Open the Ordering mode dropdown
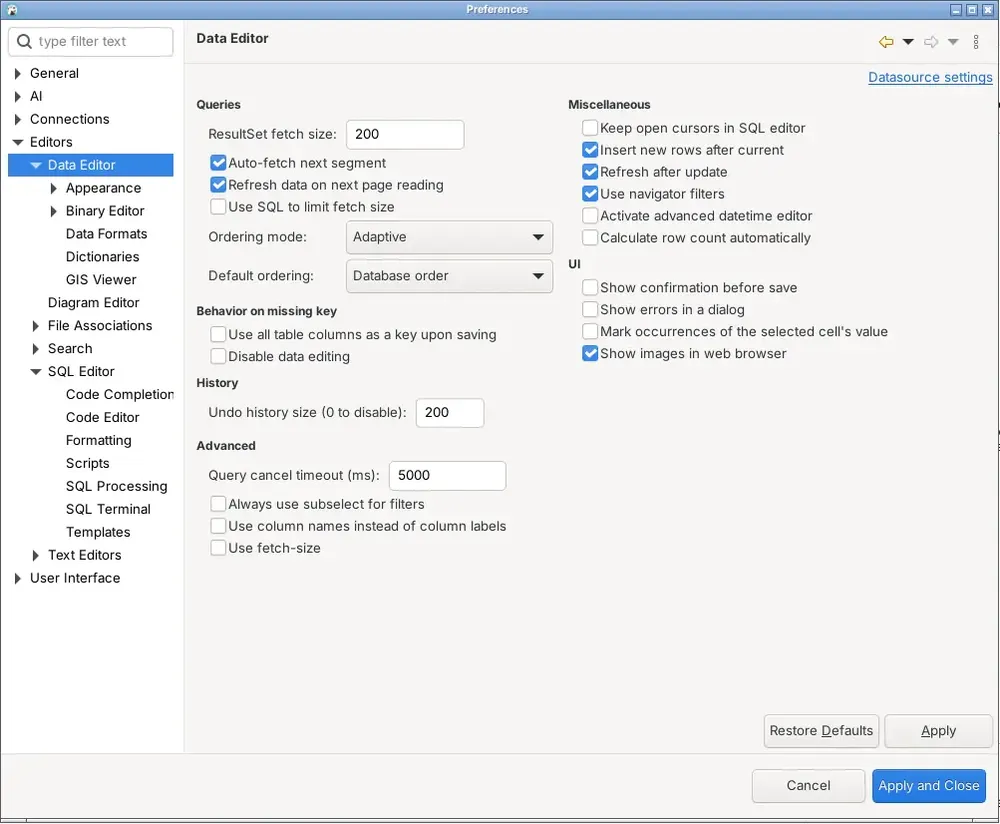The width and height of the screenshot is (1000, 824). [x=449, y=237]
